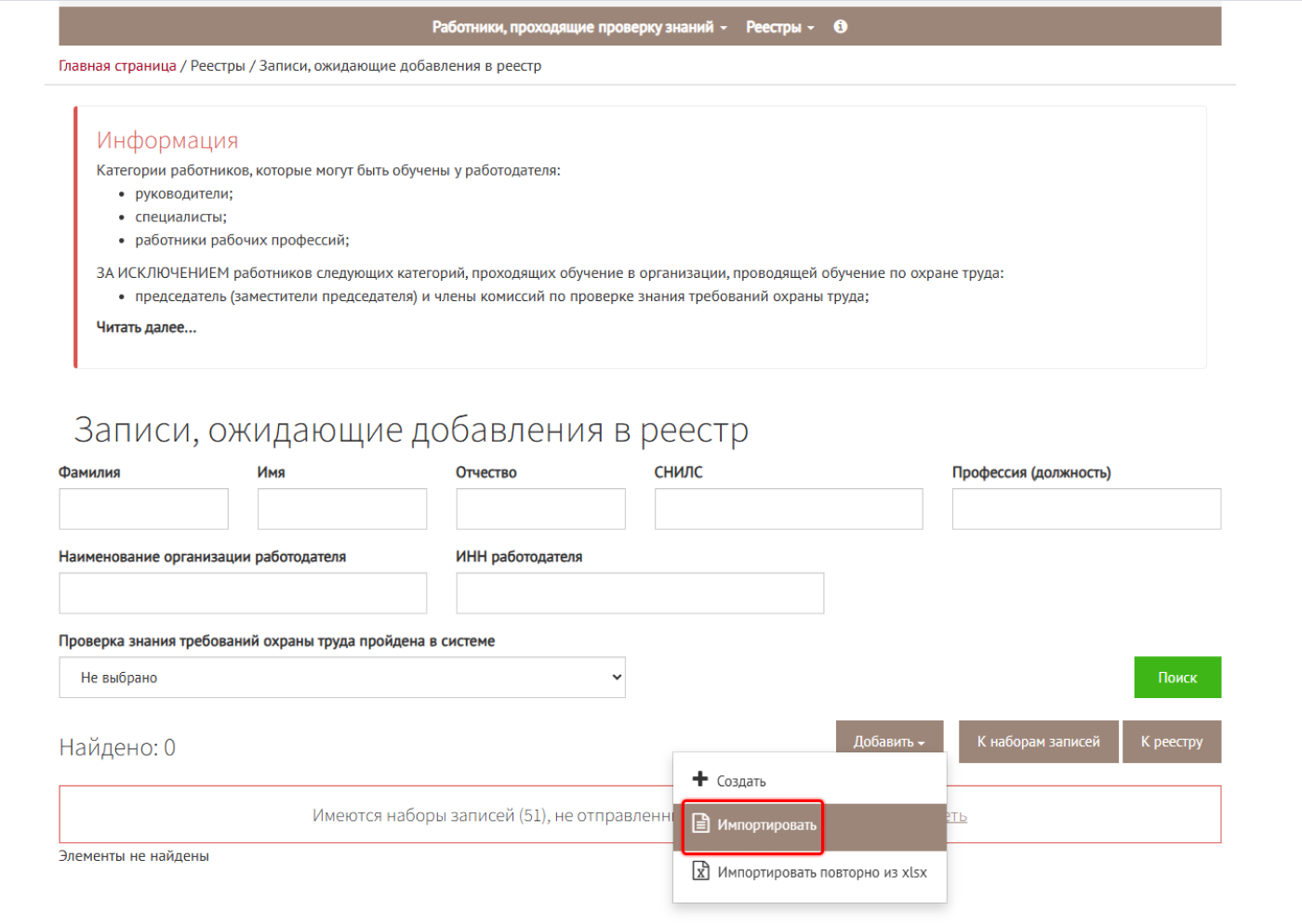
Task: Click into the СНИЛС field
Action: click(x=789, y=508)
